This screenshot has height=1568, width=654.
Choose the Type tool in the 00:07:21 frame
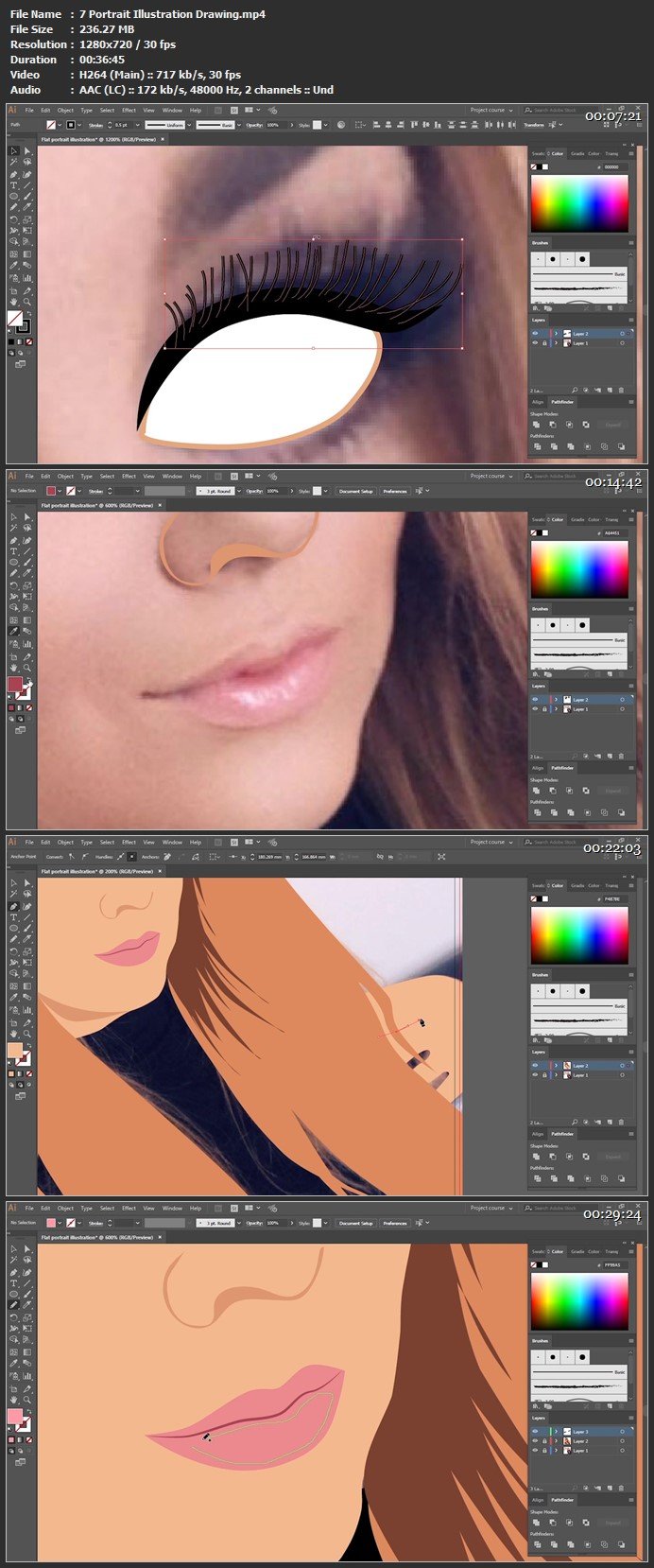point(14,186)
